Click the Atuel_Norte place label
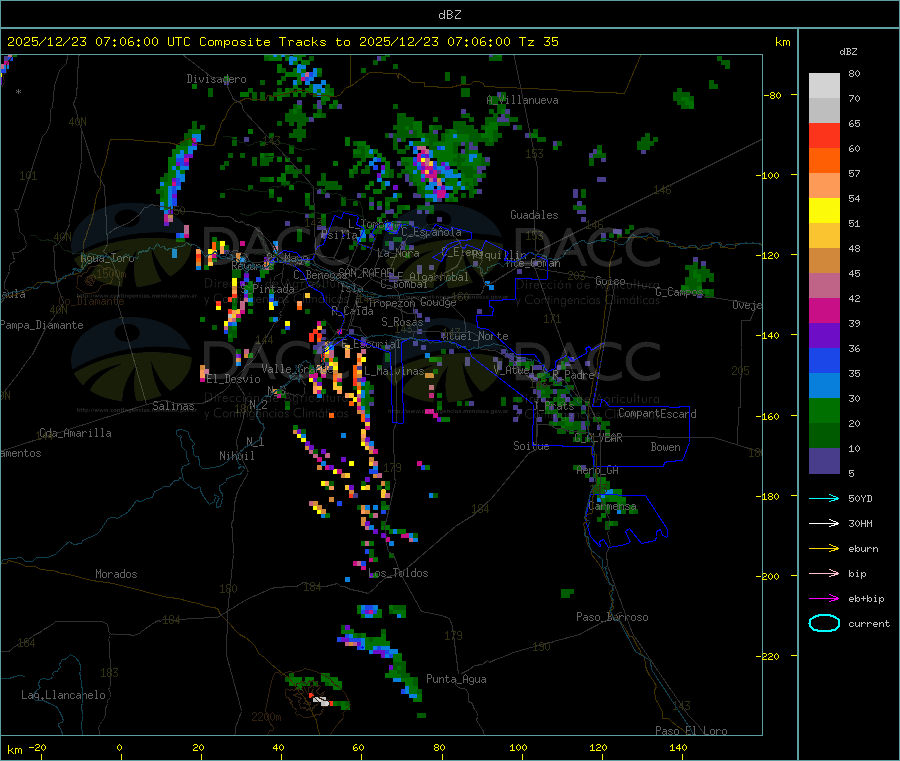Image resolution: width=900 pixels, height=761 pixels. click(x=475, y=336)
